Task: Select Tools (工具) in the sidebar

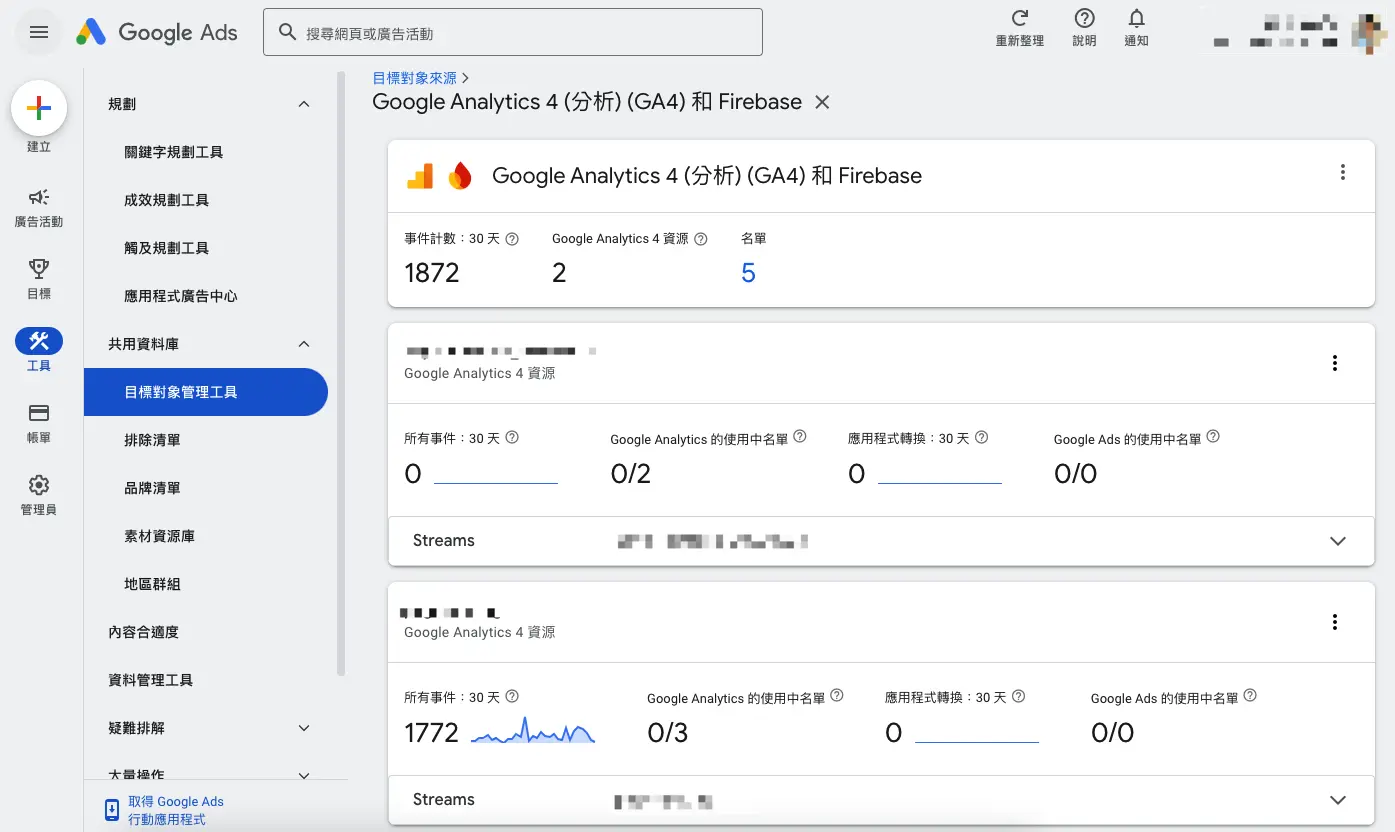Action: tap(39, 351)
